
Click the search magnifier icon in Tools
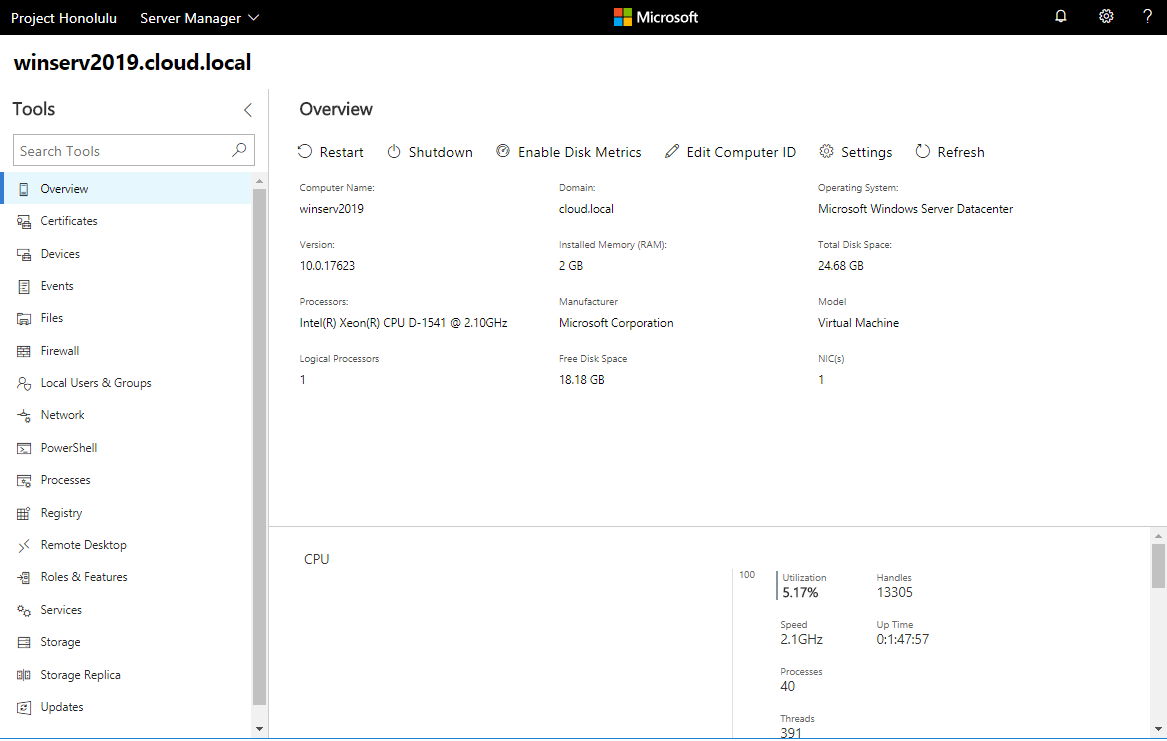tap(239, 151)
